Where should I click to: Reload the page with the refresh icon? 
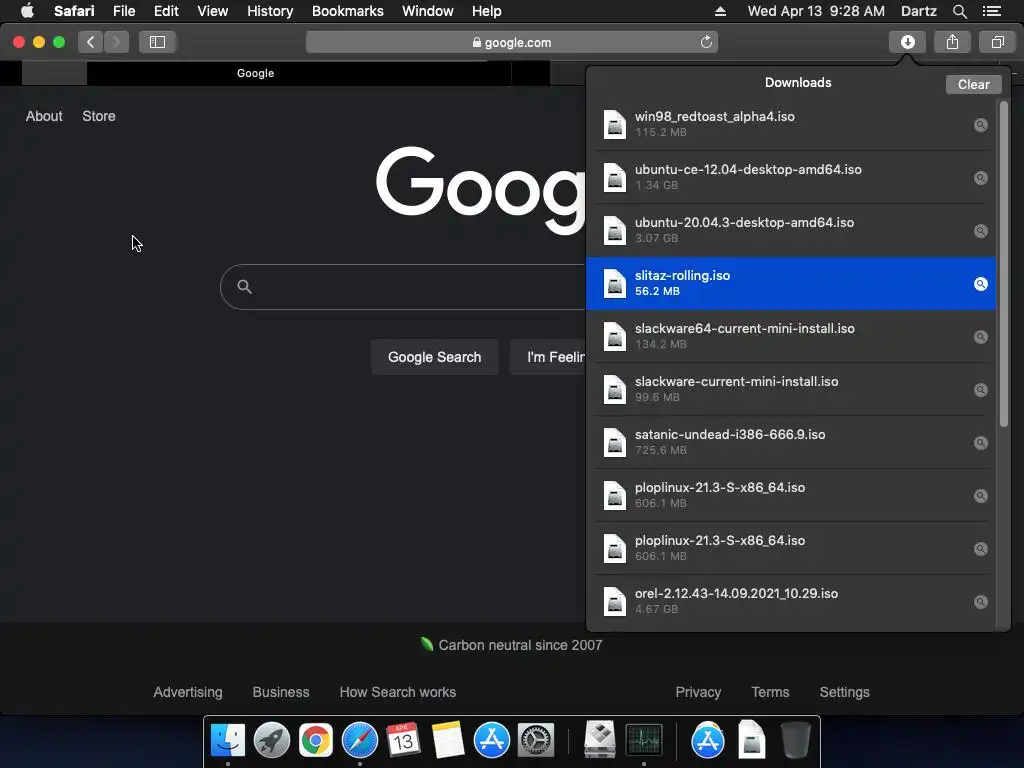pos(706,42)
